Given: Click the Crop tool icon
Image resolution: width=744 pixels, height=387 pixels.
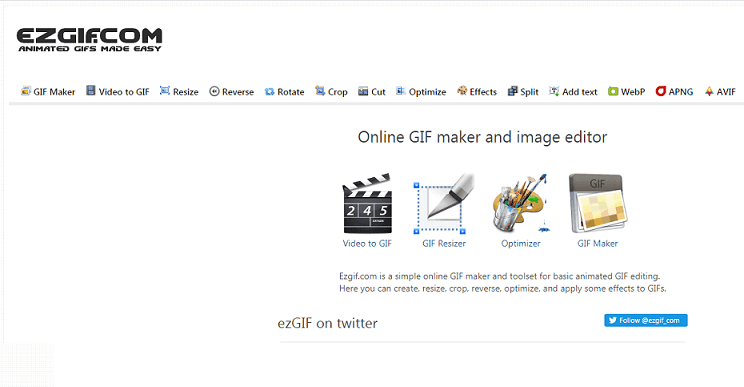Looking at the screenshot, I should [x=320, y=91].
